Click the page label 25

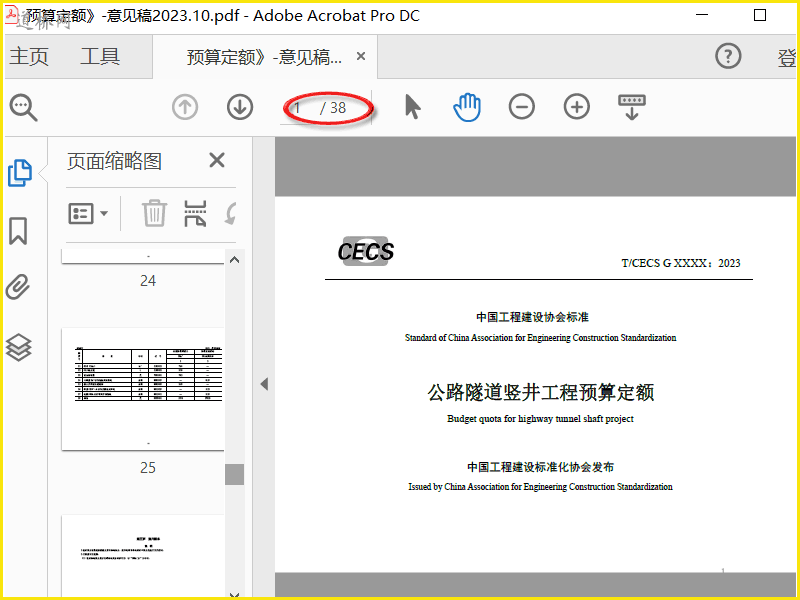(x=148, y=468)
